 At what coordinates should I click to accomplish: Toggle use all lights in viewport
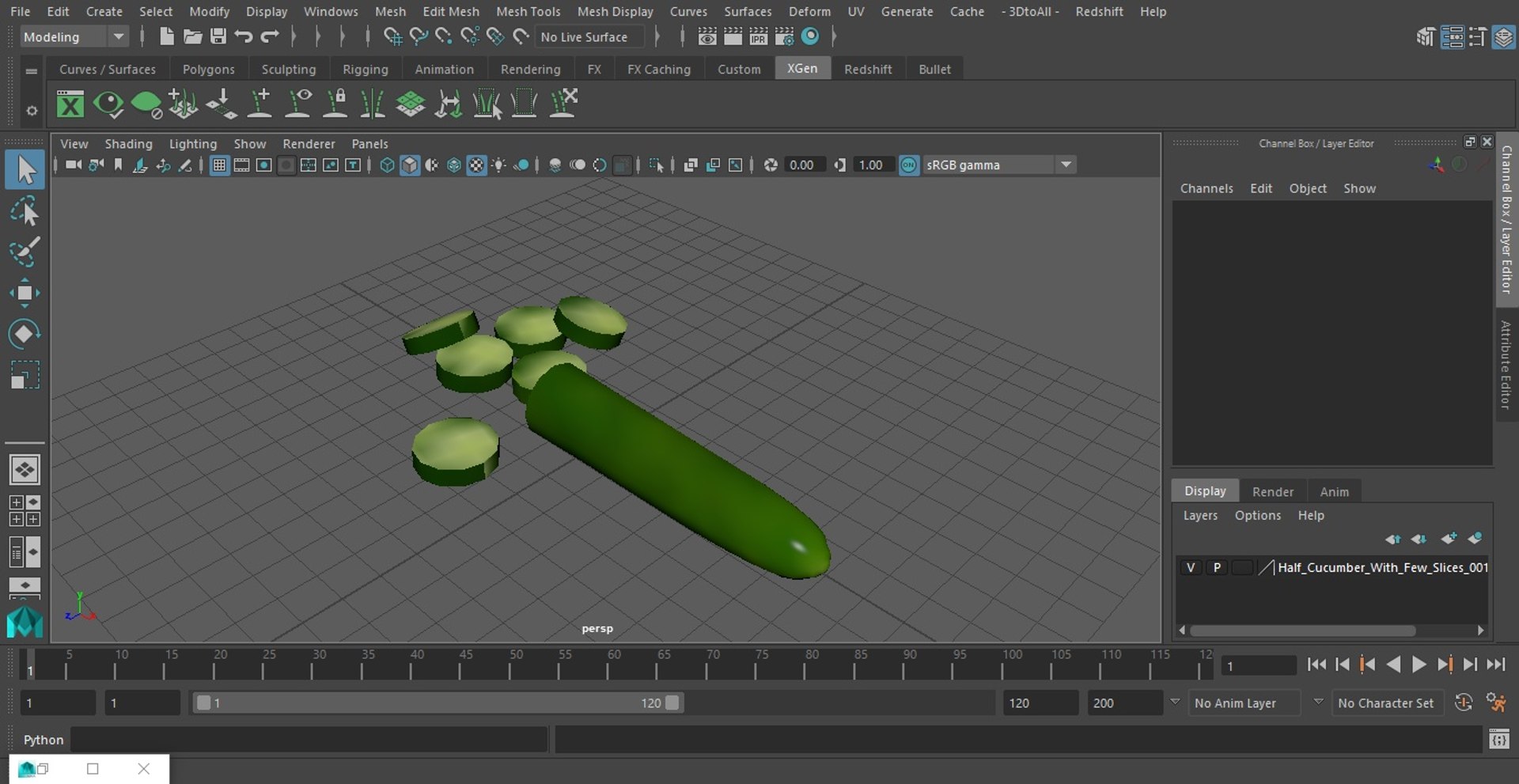click(499, 165)
